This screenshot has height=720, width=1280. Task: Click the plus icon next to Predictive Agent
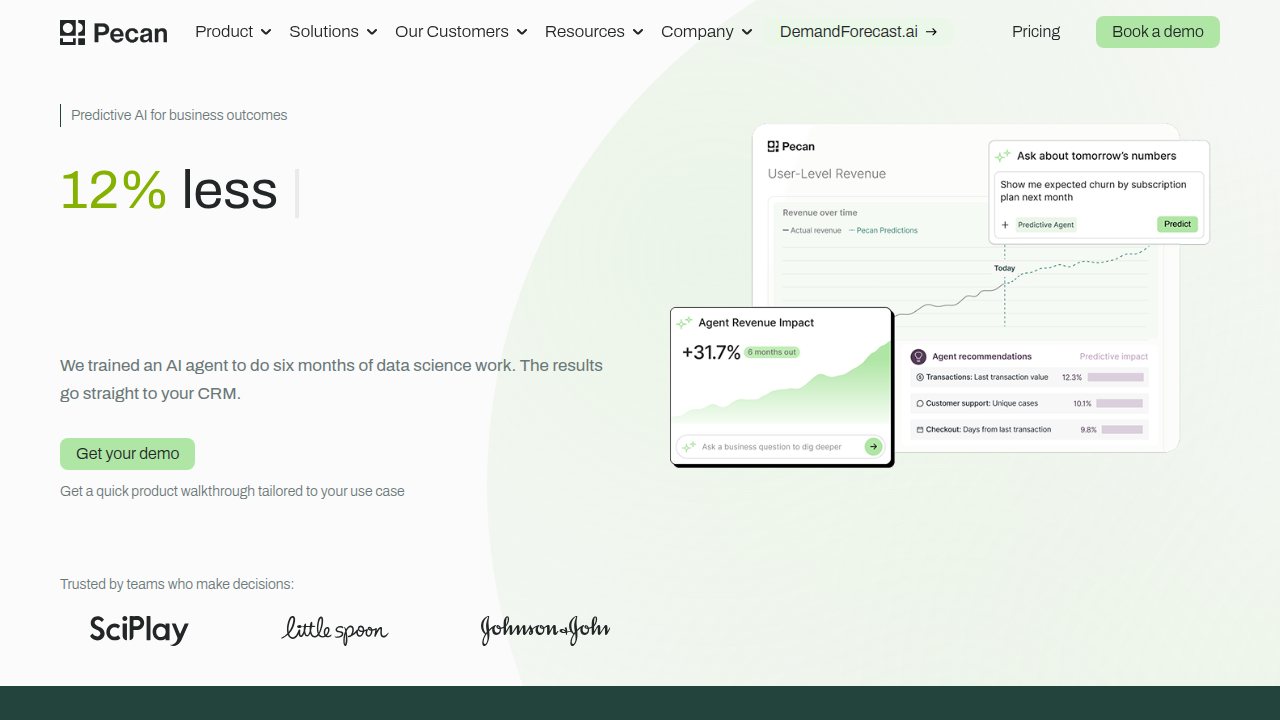[1005, 225]
